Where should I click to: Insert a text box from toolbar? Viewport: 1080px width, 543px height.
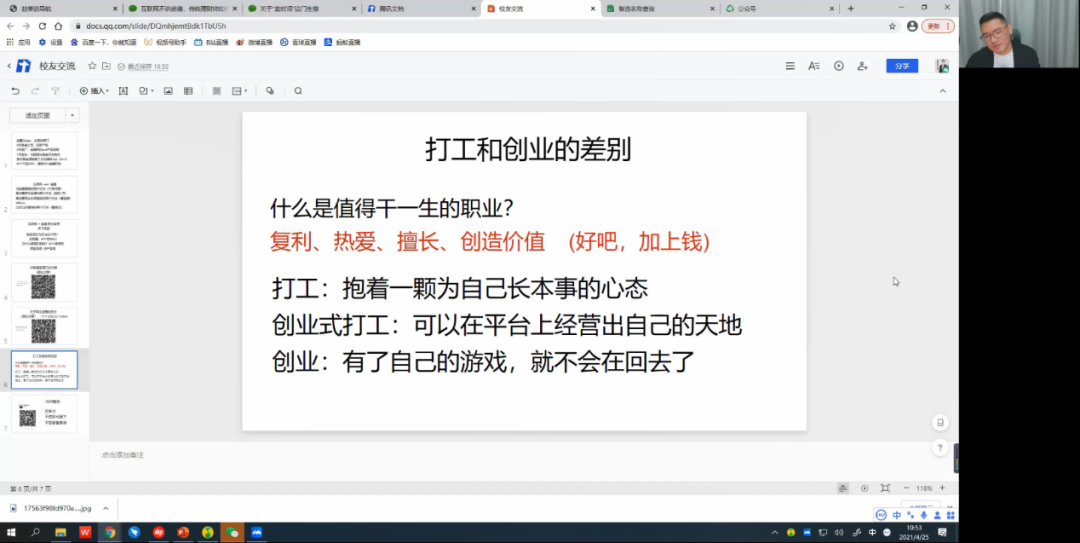[x=123, y=91]
